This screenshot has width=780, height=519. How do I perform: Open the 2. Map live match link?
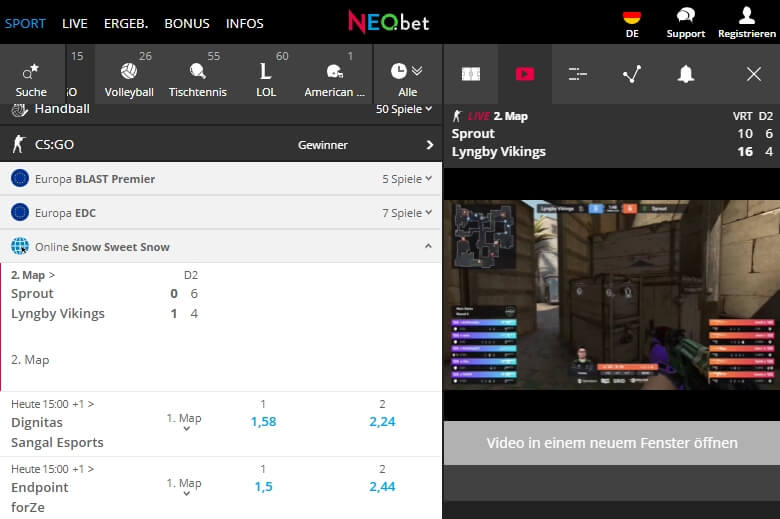click(33, 275)
